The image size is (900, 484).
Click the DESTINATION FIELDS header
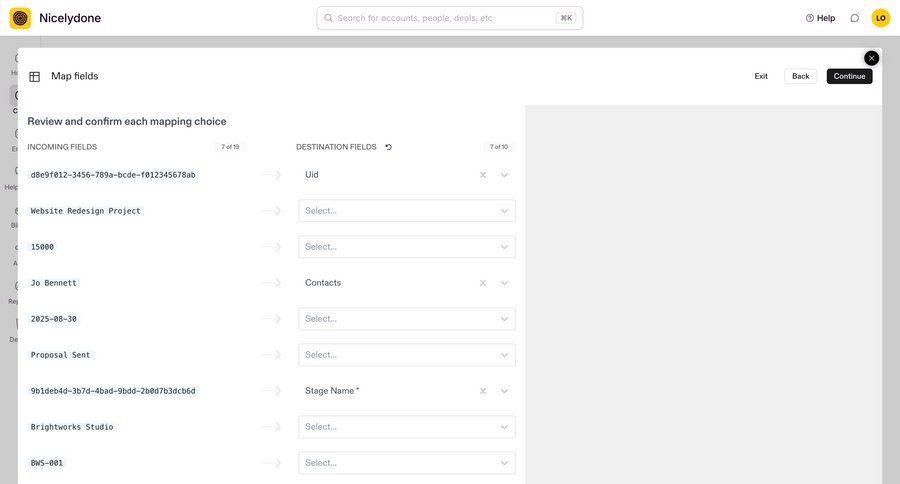336,147
